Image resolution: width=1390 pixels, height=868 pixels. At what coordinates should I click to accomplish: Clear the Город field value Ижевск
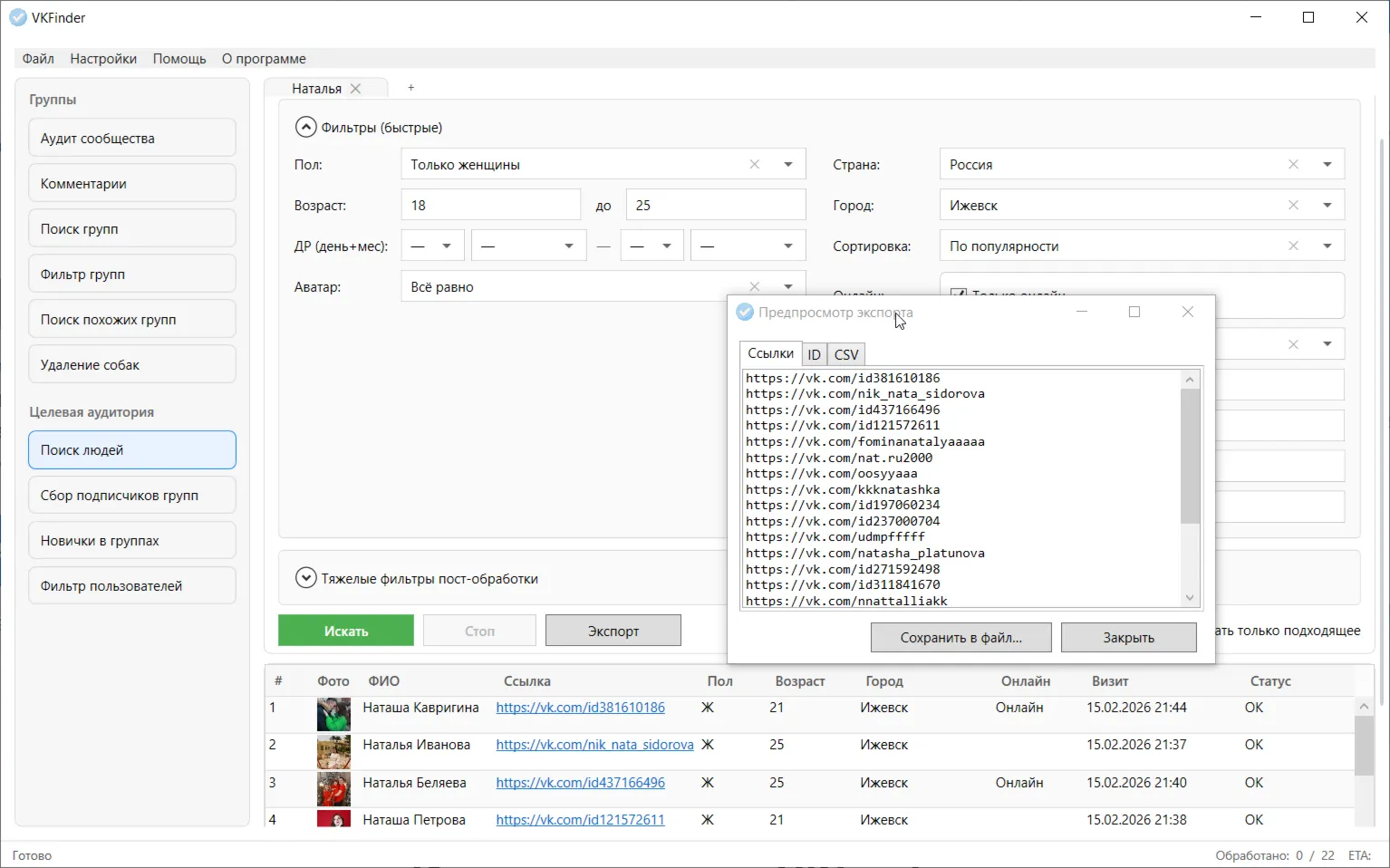(x=1293, y=206)
